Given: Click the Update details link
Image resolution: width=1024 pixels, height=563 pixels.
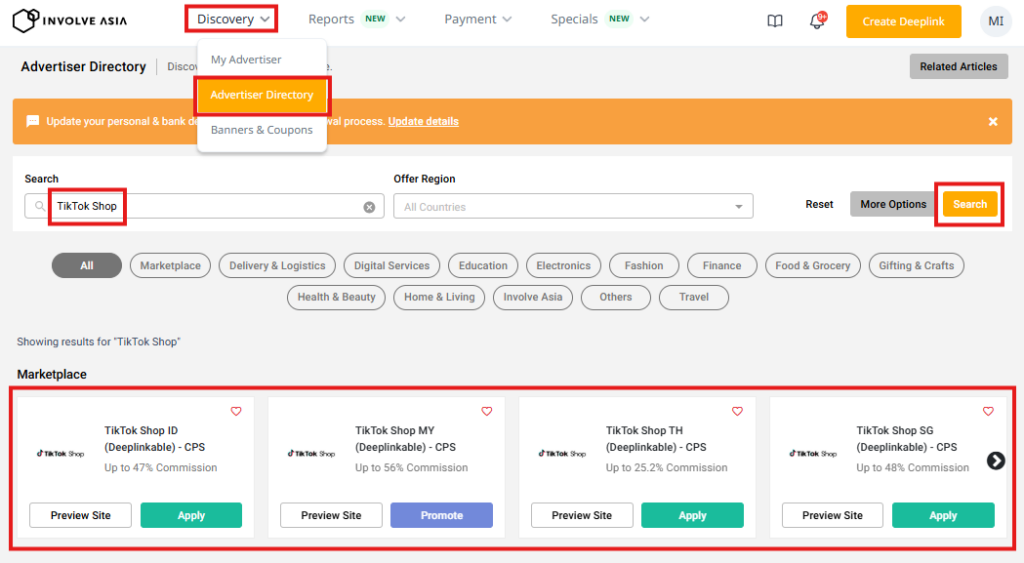Looking at the screenshot, I should click(423, 121).
